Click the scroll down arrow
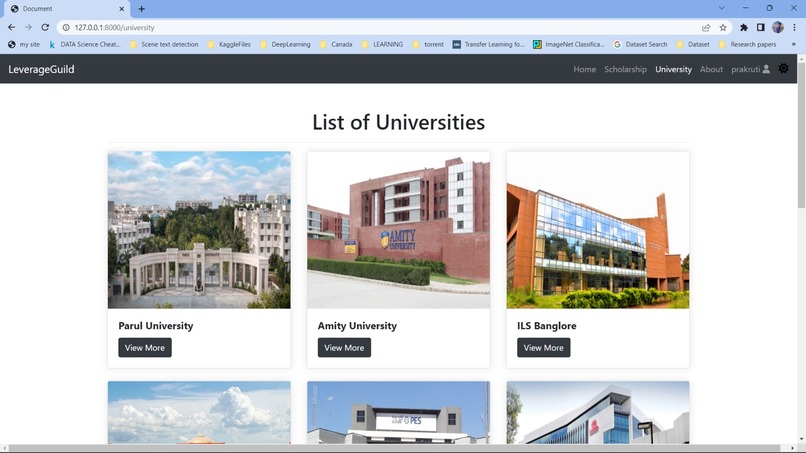Screen dimensions: 806x453 tap(801, 440)
